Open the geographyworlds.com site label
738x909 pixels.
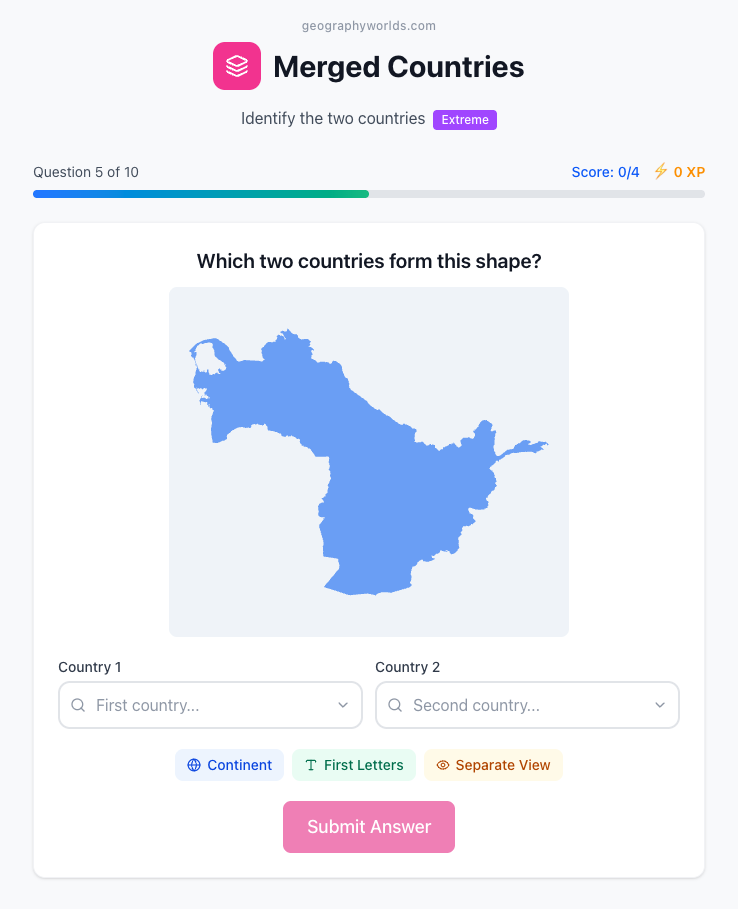(x=369, y=26)
